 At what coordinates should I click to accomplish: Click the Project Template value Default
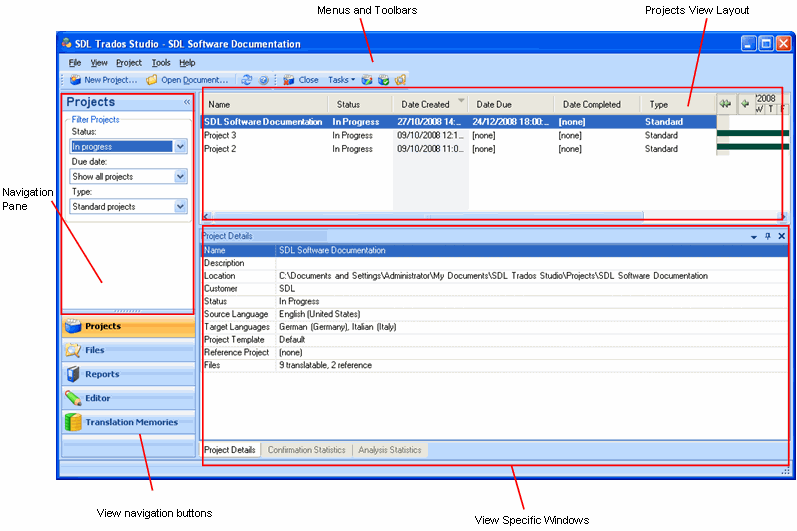292,339
